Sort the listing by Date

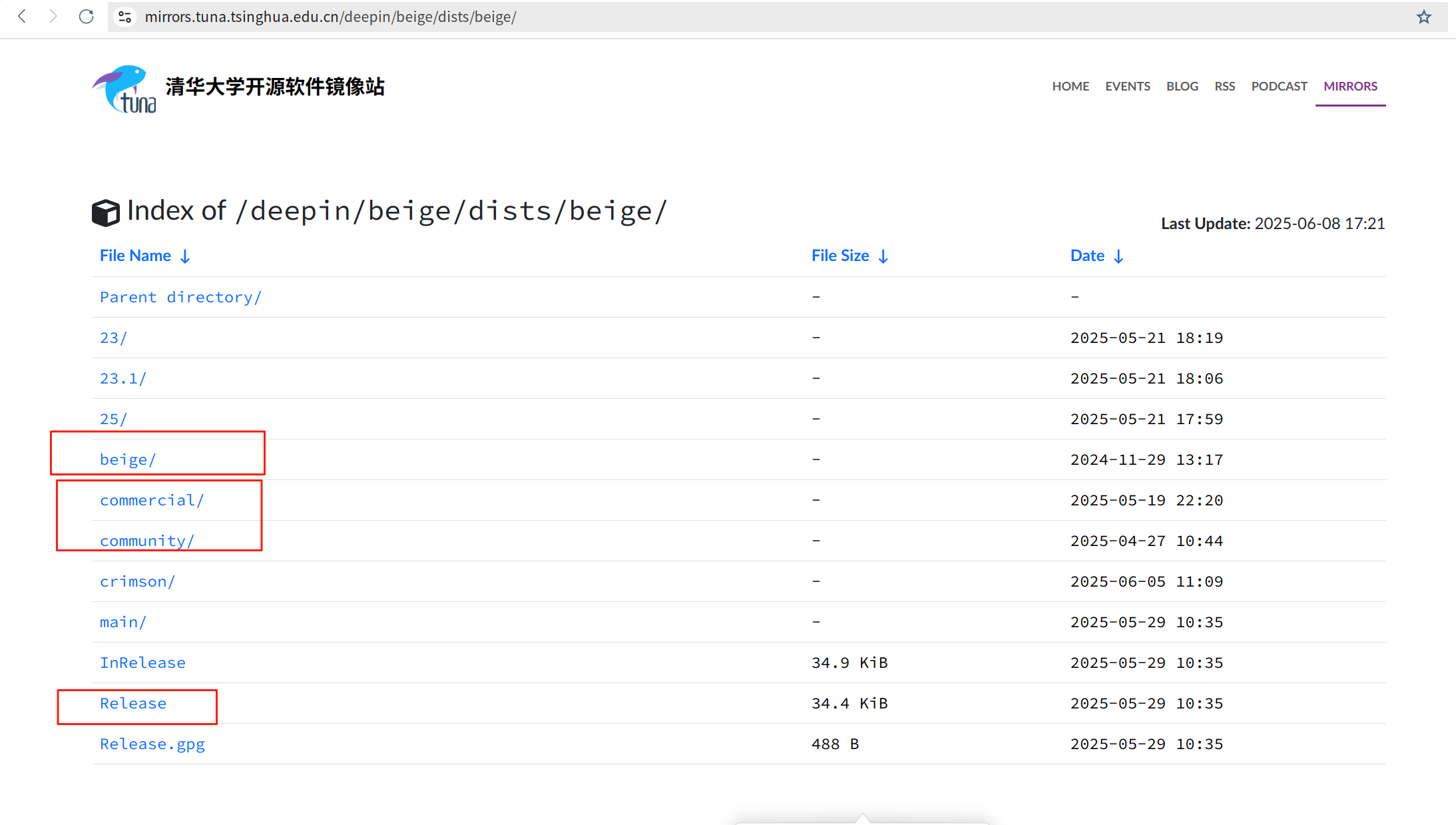click(1097, 256)
